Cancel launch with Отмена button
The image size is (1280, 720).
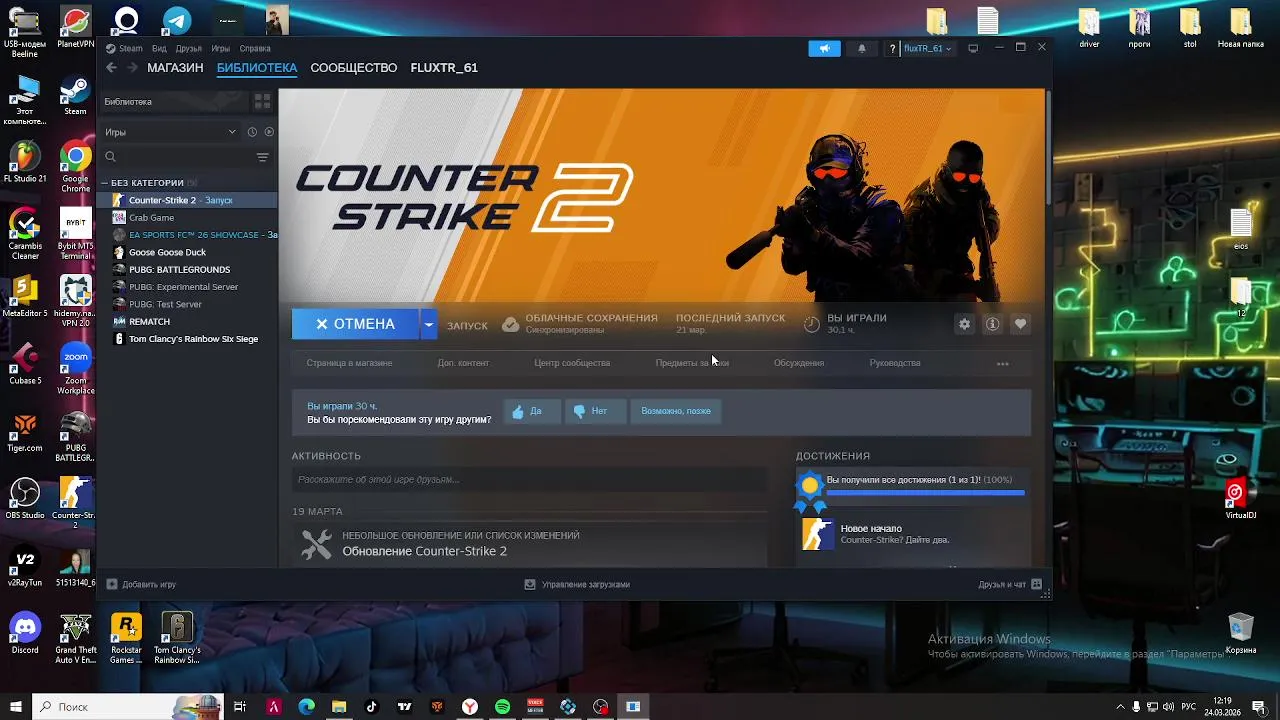point(356,324)
